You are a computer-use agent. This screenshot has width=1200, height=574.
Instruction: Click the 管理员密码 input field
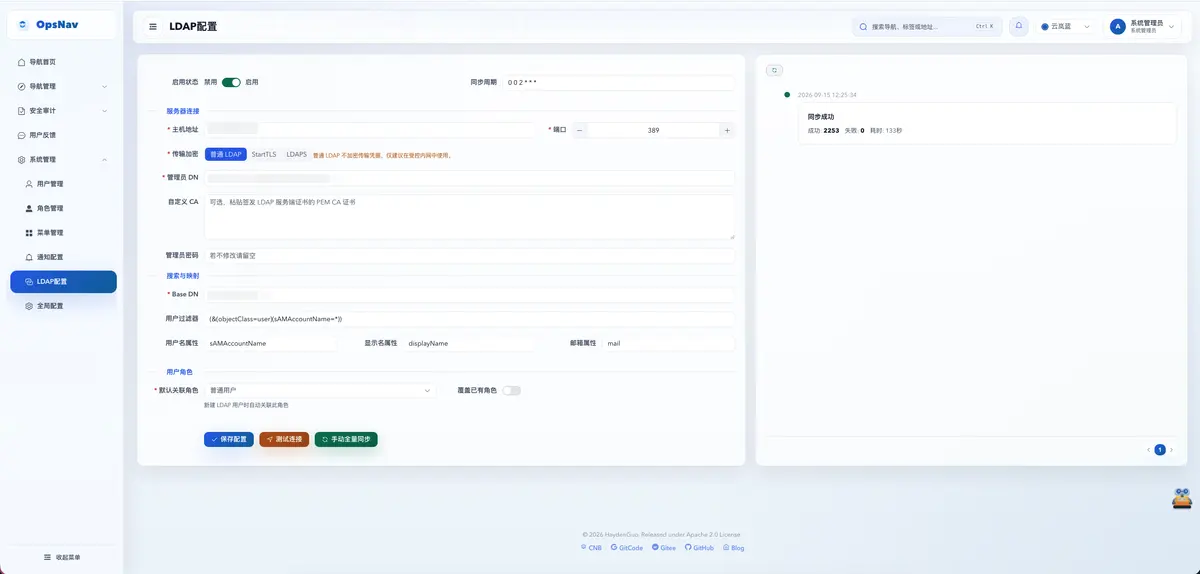point(470,256)
